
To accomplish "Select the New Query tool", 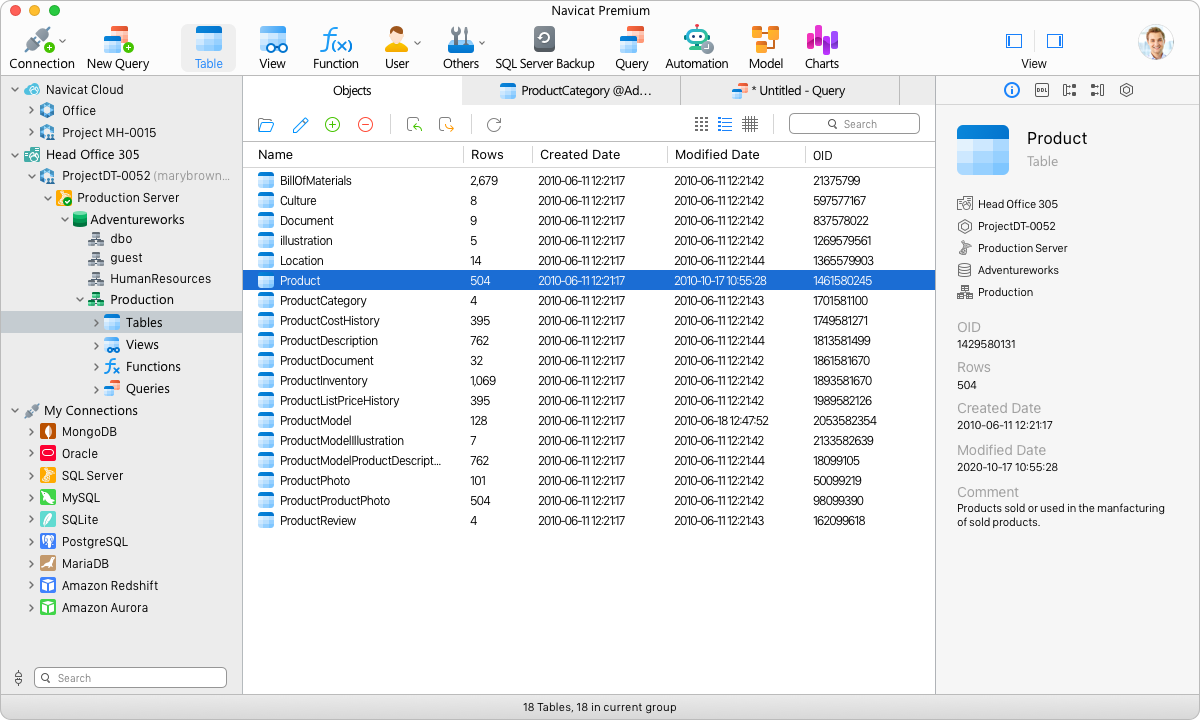I will [118, 45].
